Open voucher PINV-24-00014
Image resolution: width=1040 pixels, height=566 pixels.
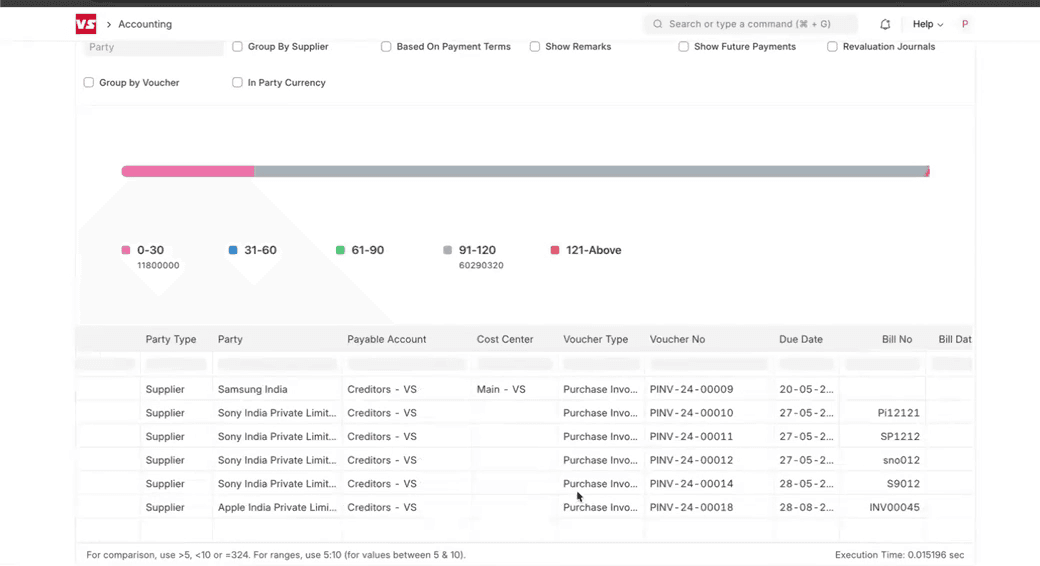pyautogui.click(x=691, y=484)
